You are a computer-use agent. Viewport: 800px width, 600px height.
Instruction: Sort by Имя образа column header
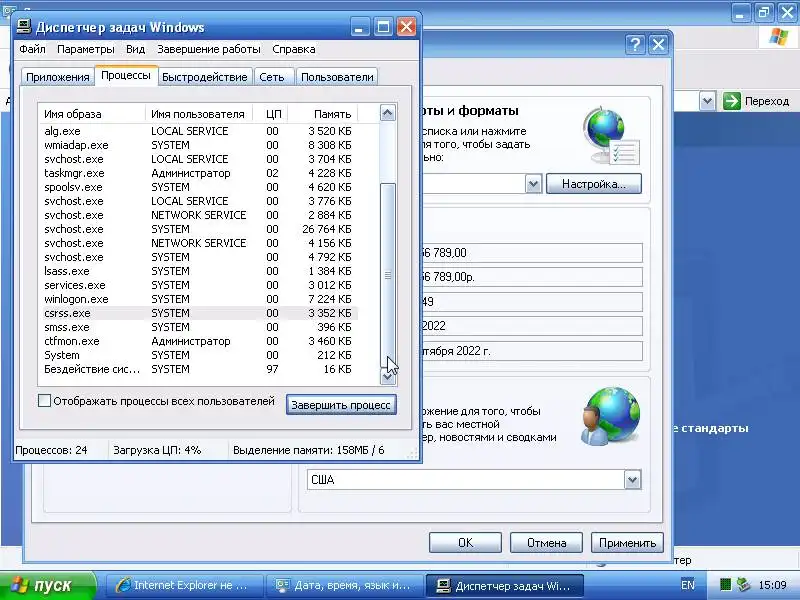92,113
